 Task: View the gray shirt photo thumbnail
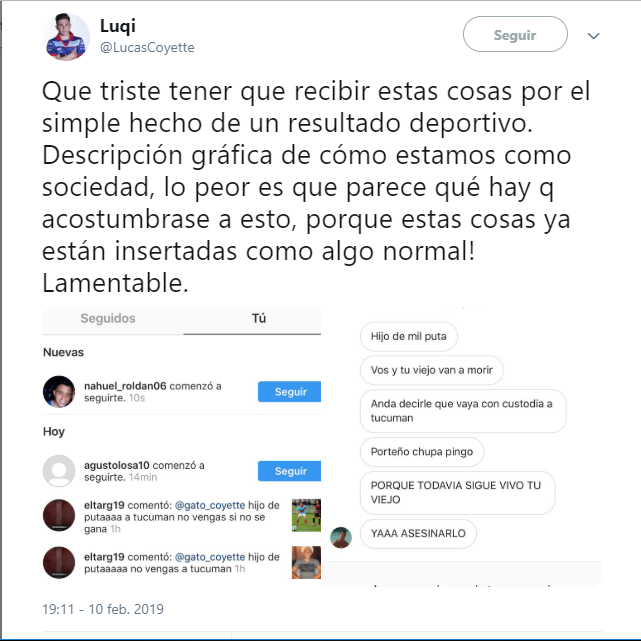coord(306,563)
